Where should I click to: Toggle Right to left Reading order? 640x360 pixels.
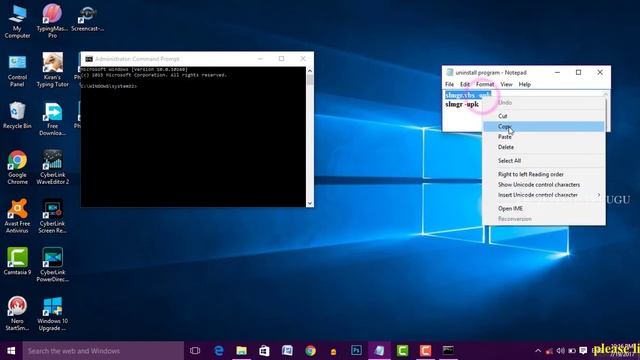click(544, 174)
